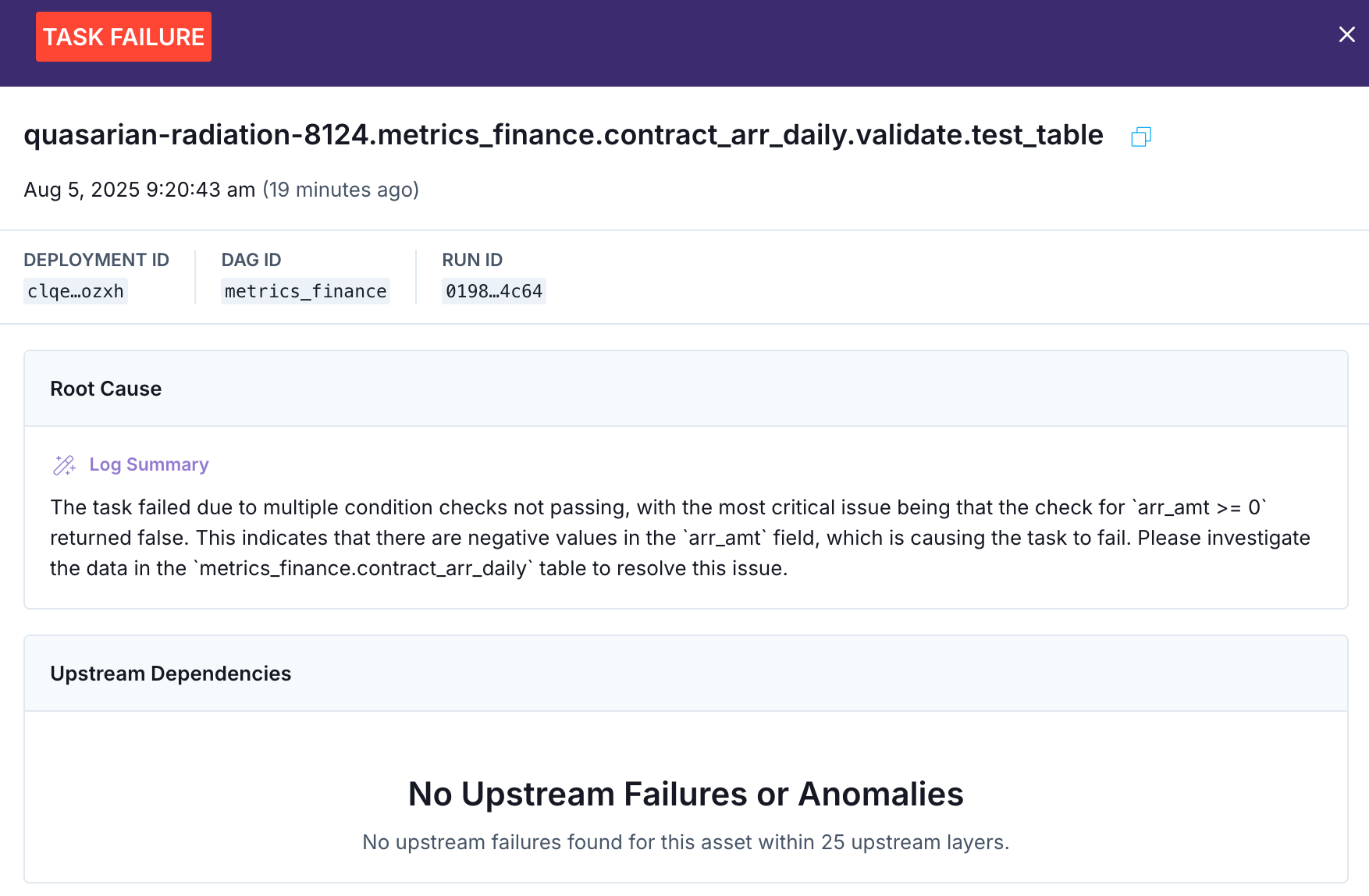Click the Aug 5, 2025 timestamp
The height and width of the screenshot is (896, 1369).
(x=140, y=190)
